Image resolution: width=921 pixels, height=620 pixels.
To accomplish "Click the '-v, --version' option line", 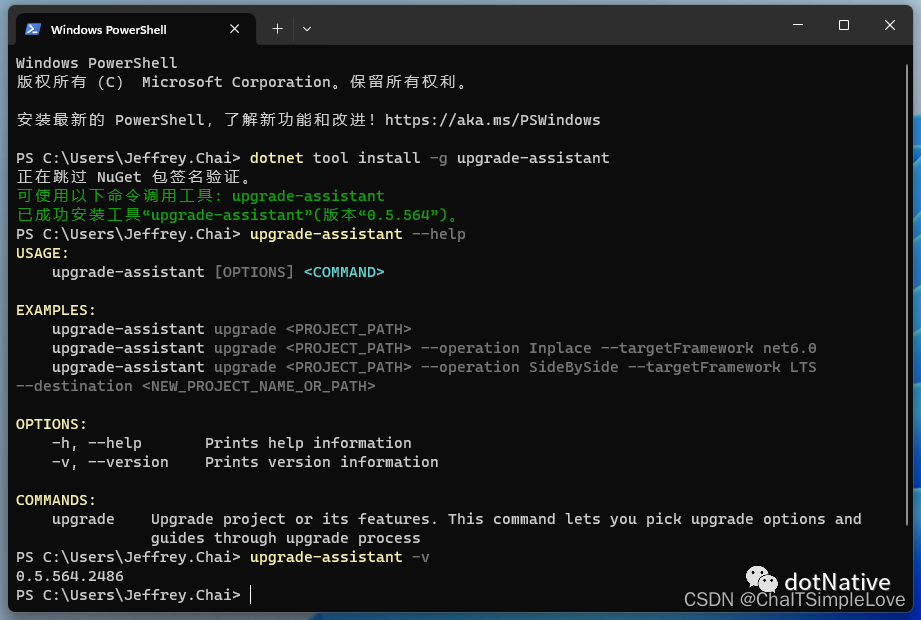I will tap(245, 463).
